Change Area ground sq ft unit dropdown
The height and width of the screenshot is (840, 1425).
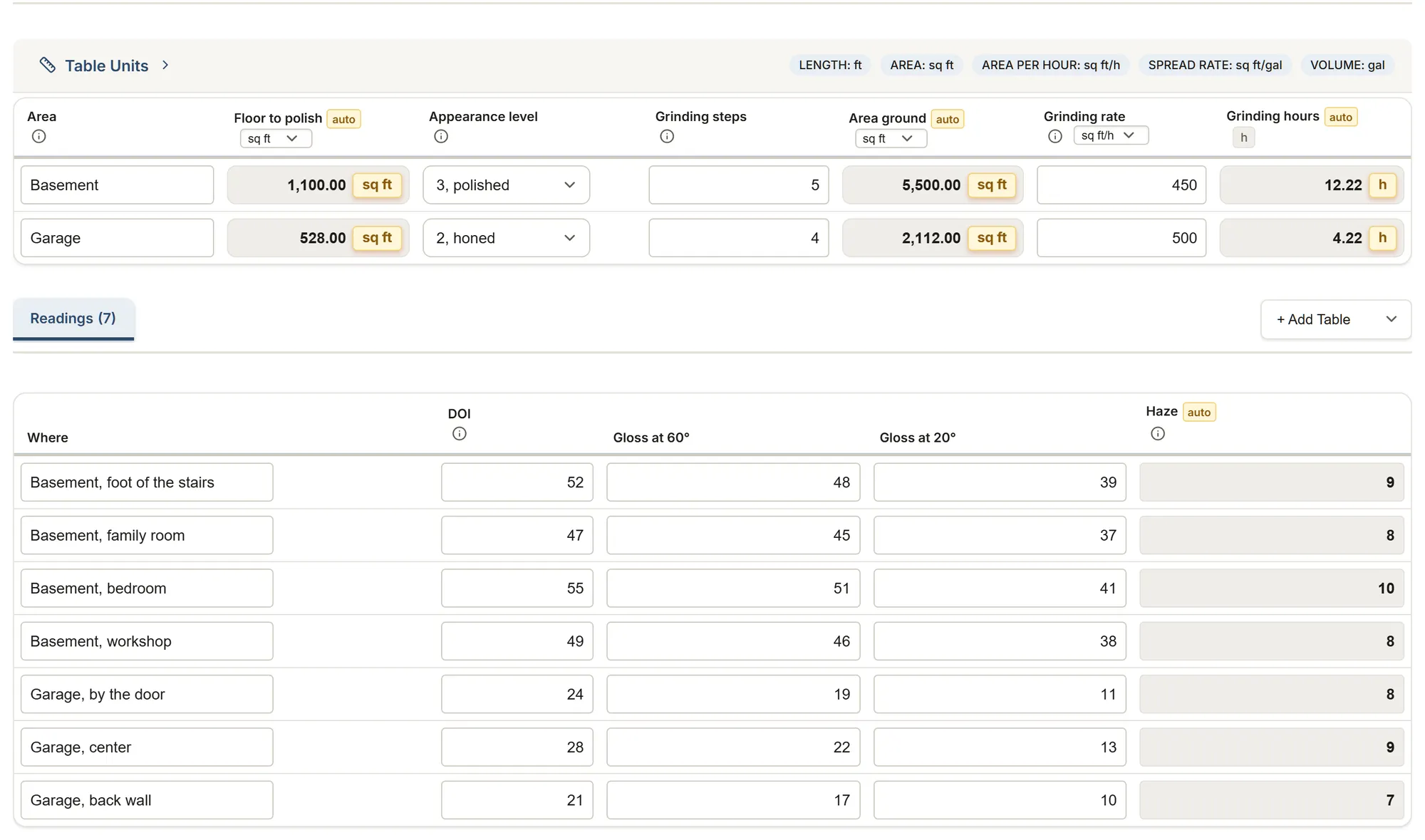(x=891, y=138)
